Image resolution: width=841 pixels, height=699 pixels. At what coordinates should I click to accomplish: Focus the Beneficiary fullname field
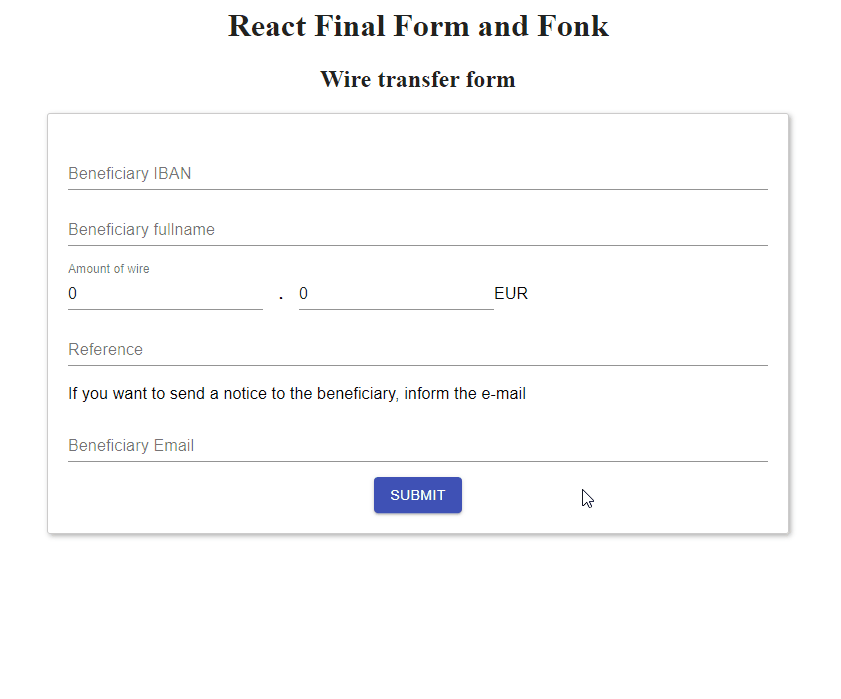point(417,230)
